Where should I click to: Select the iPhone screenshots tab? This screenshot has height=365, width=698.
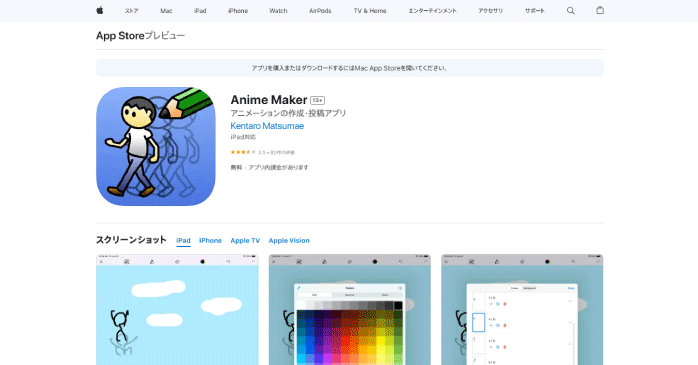coord(210,240)
